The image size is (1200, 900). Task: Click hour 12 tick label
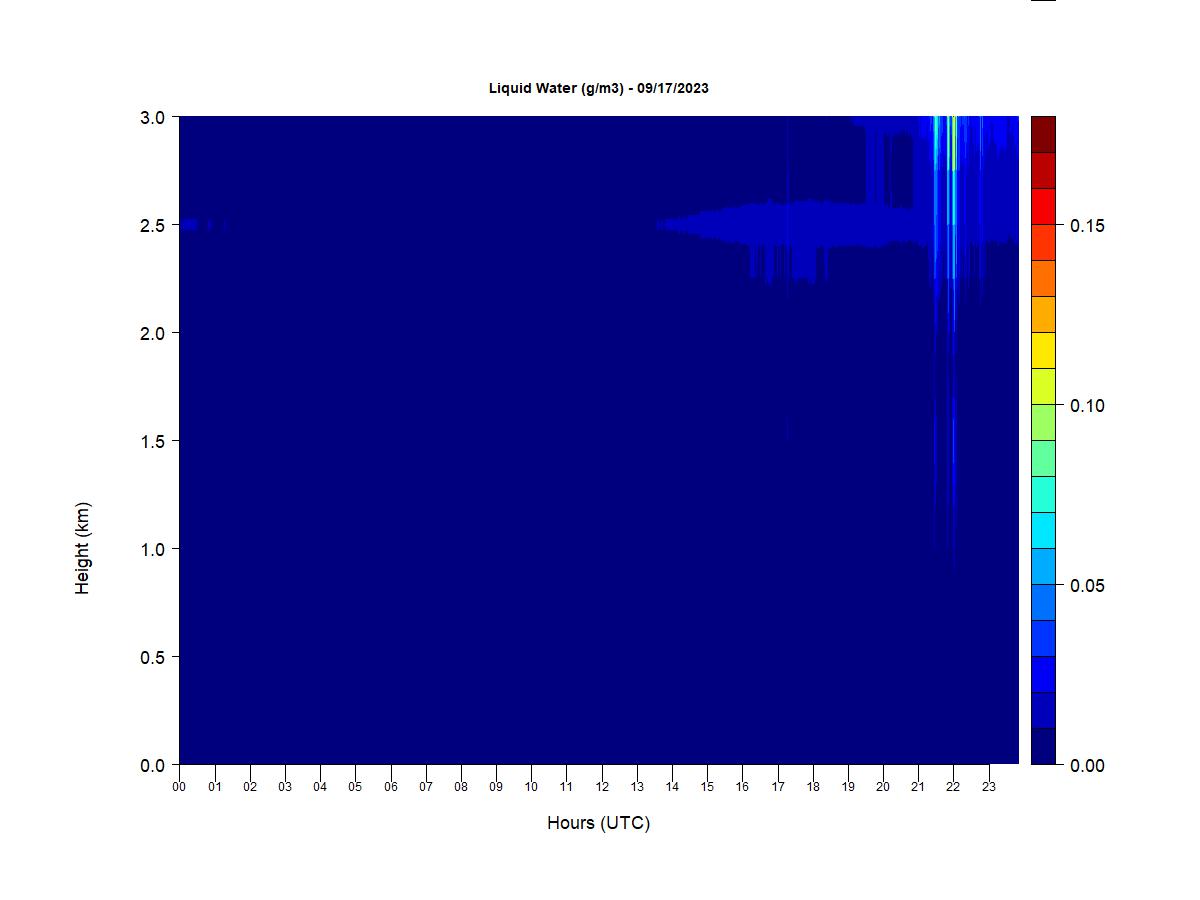pos(602,786)
